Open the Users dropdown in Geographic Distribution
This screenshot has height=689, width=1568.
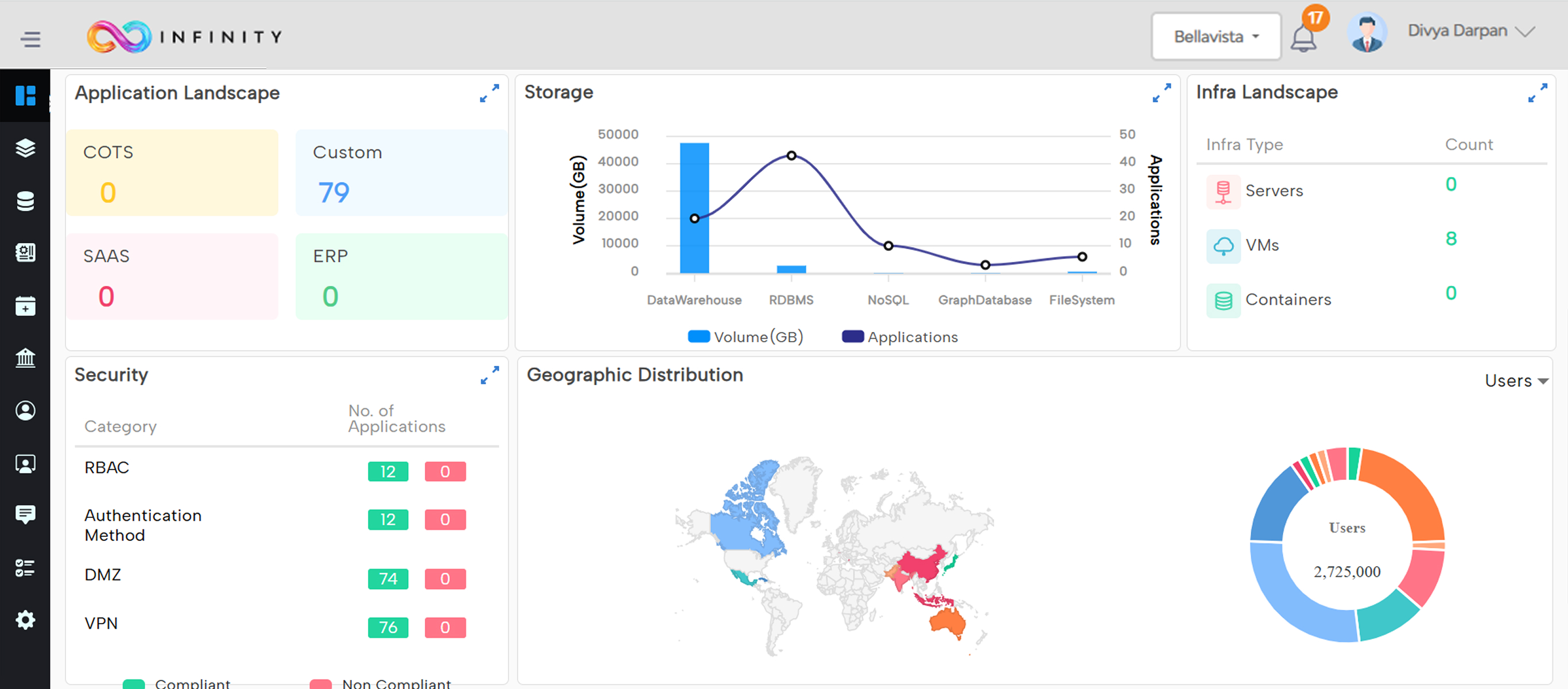(x=1516, y=381)
